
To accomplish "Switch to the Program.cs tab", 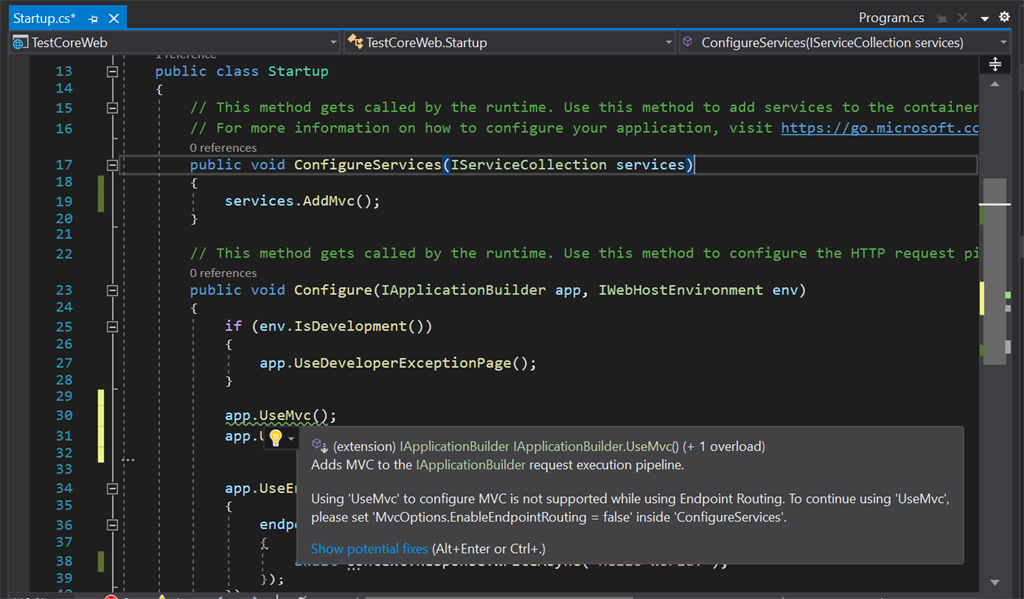I will [891, 18].
